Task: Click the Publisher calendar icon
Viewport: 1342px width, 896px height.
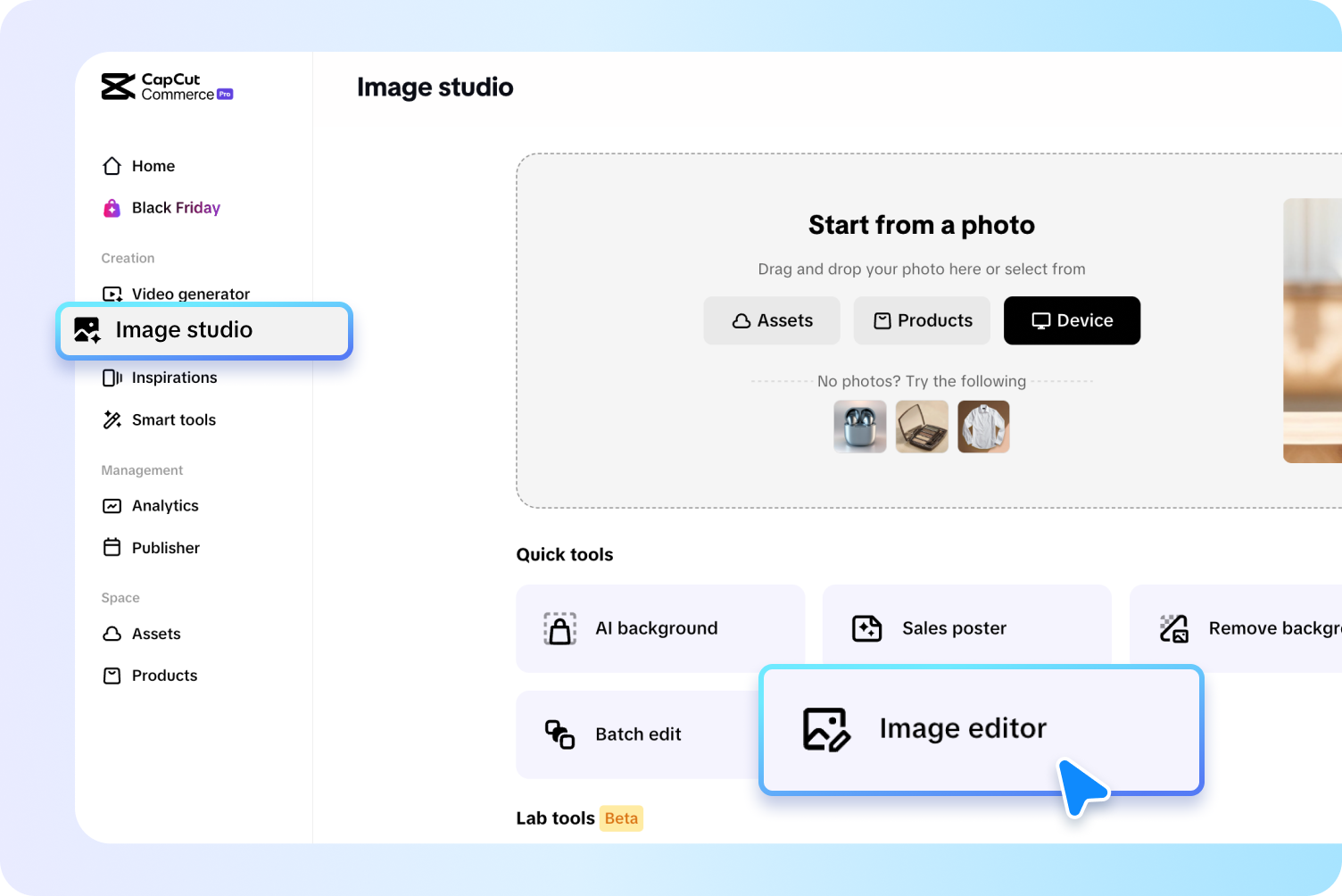Action: tap(112, 547)
